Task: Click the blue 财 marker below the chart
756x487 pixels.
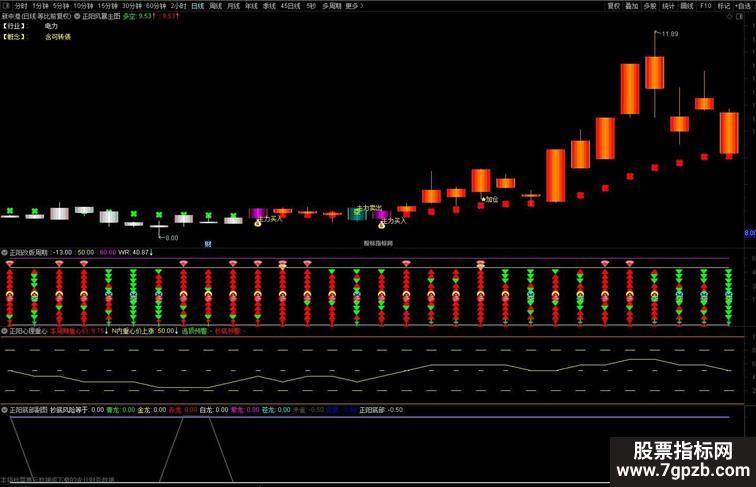Action: point(208,244)
